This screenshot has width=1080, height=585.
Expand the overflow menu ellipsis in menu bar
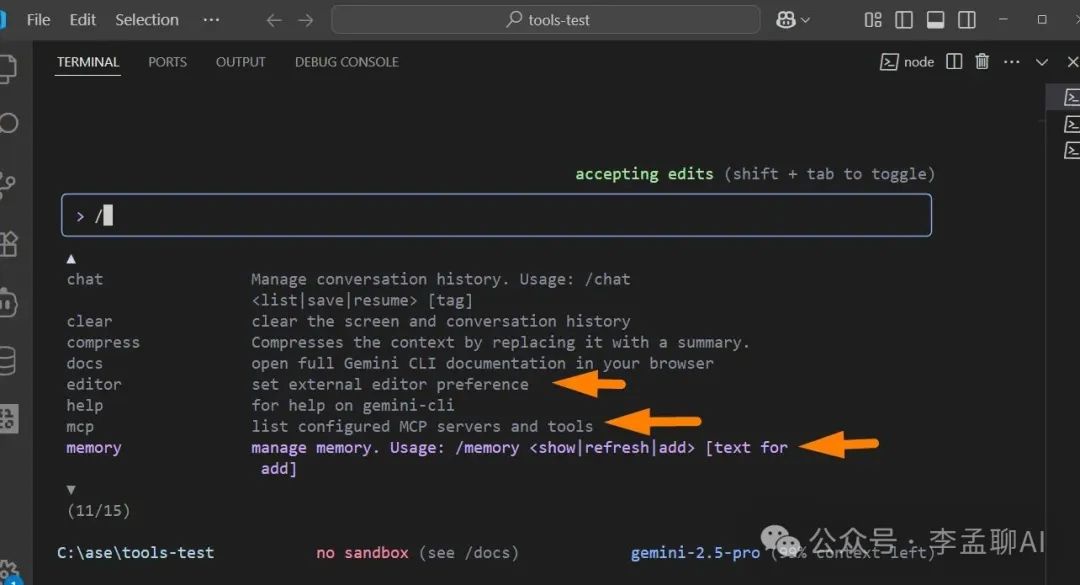tap(211, 20)
